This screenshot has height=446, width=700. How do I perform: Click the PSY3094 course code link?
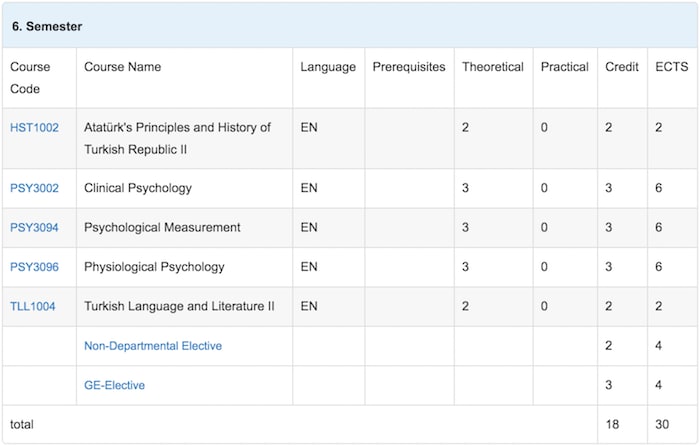pos(34,227)
